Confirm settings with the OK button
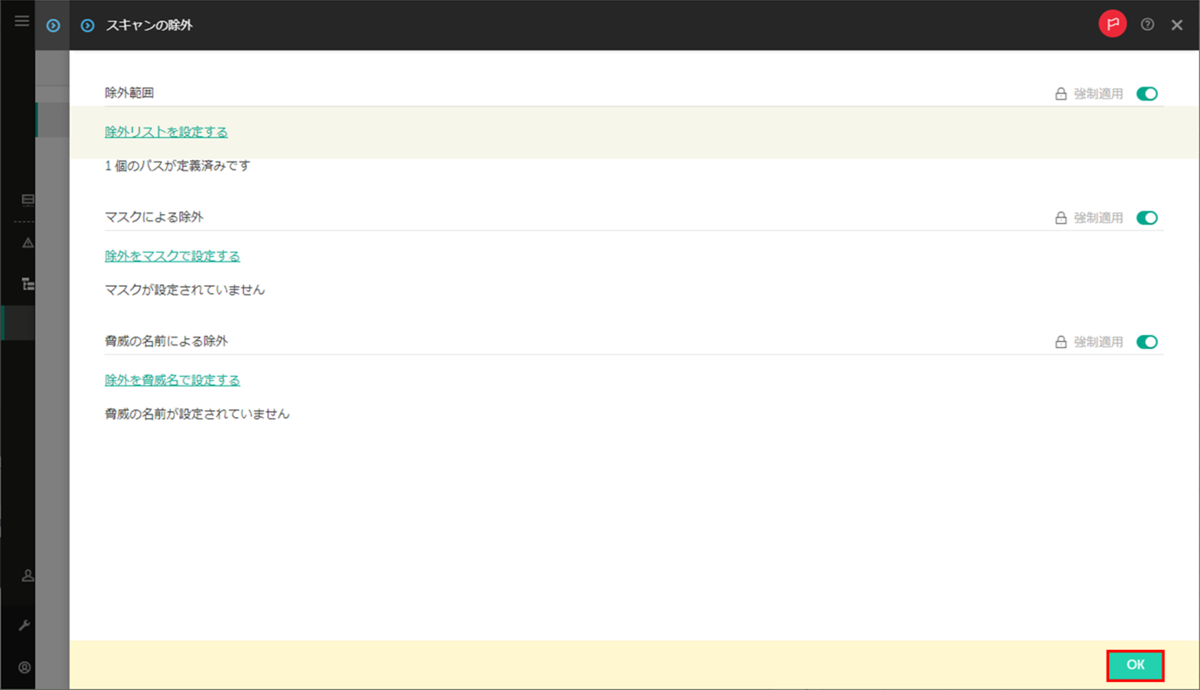This screenshot has width=1200, height=690. (x=1134, y=664)
